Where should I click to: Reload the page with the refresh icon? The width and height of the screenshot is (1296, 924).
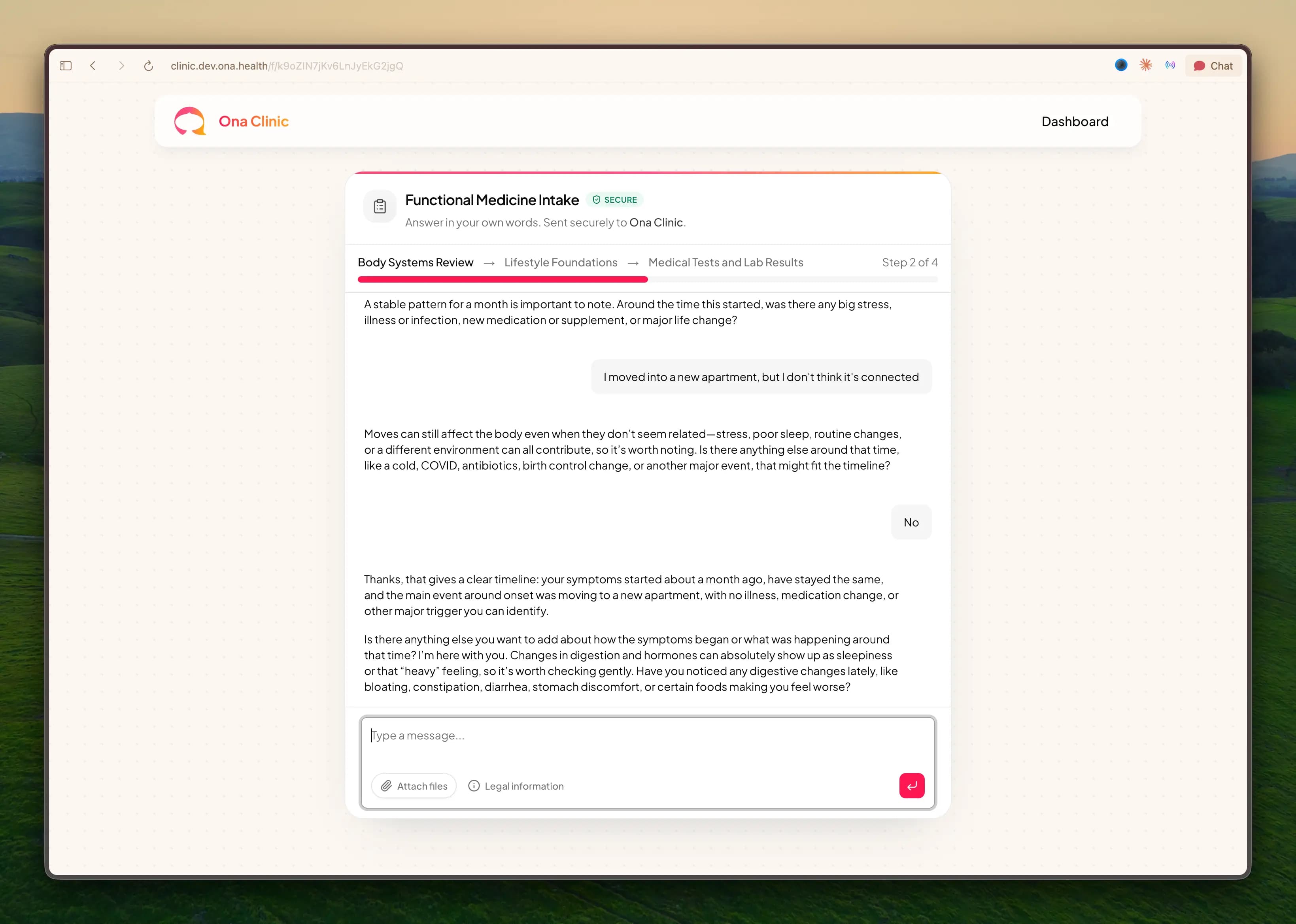tap(149, 66)
